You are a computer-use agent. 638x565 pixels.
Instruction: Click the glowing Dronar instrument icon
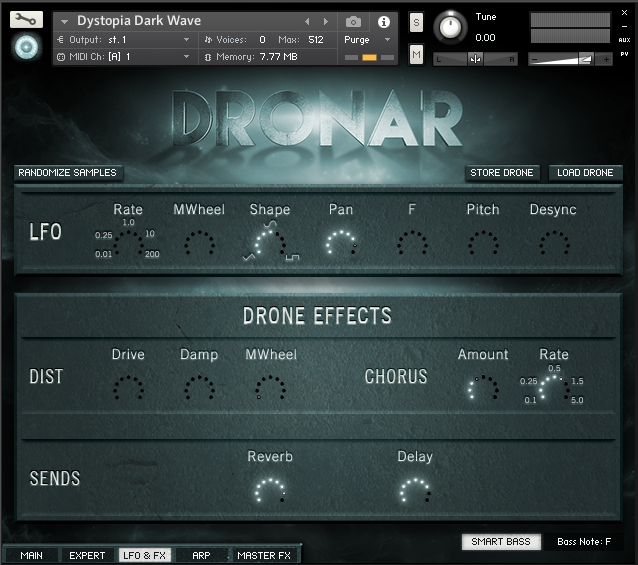(x=26, y=47)
